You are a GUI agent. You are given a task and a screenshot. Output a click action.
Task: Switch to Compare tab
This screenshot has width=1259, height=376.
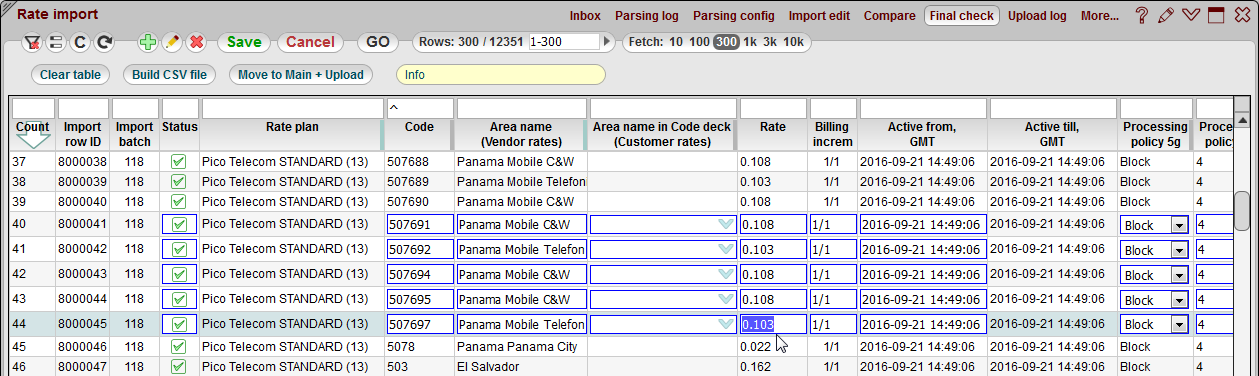889,16
